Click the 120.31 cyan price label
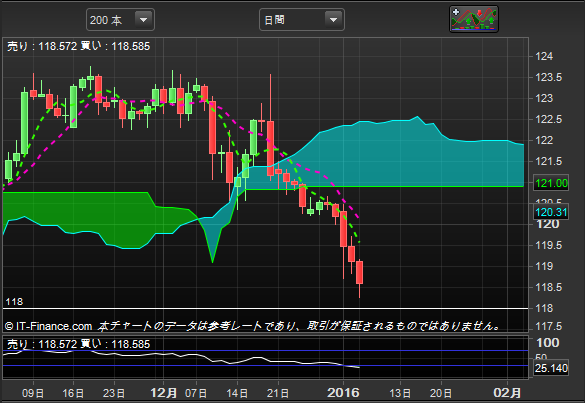The width and height of the screenshot is (585, 403). point(551,212)
